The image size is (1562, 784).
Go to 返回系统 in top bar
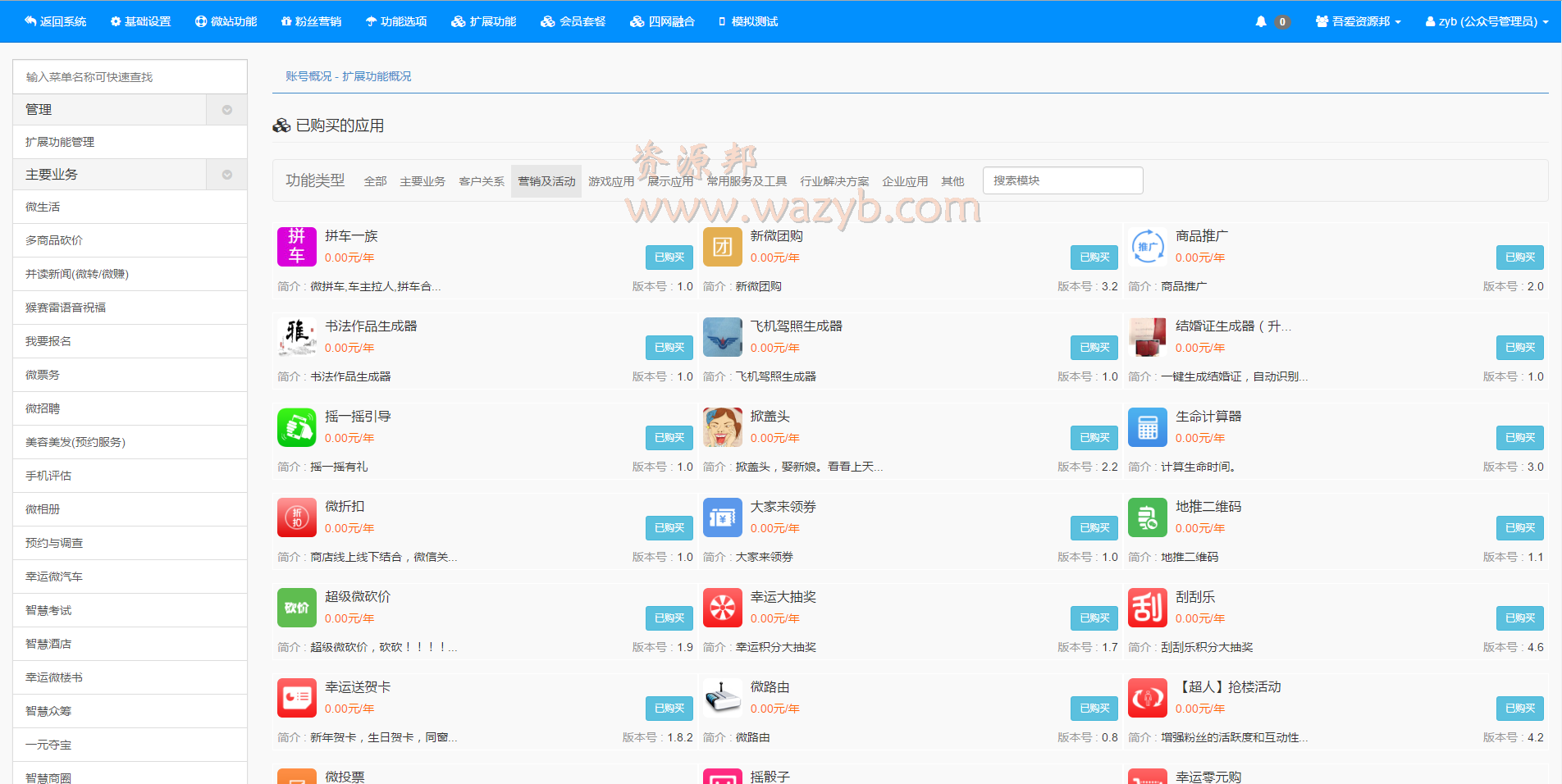[56, 21]
